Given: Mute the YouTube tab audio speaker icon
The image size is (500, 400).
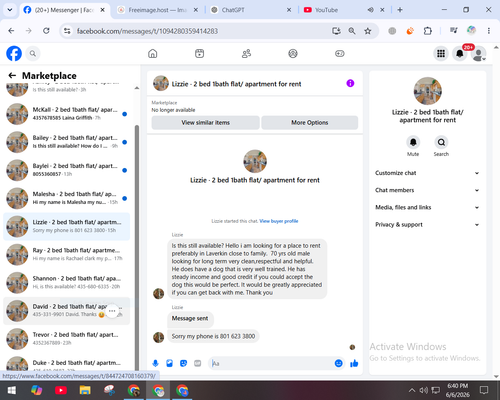Looking at the screenshot, I should [370, 10].
